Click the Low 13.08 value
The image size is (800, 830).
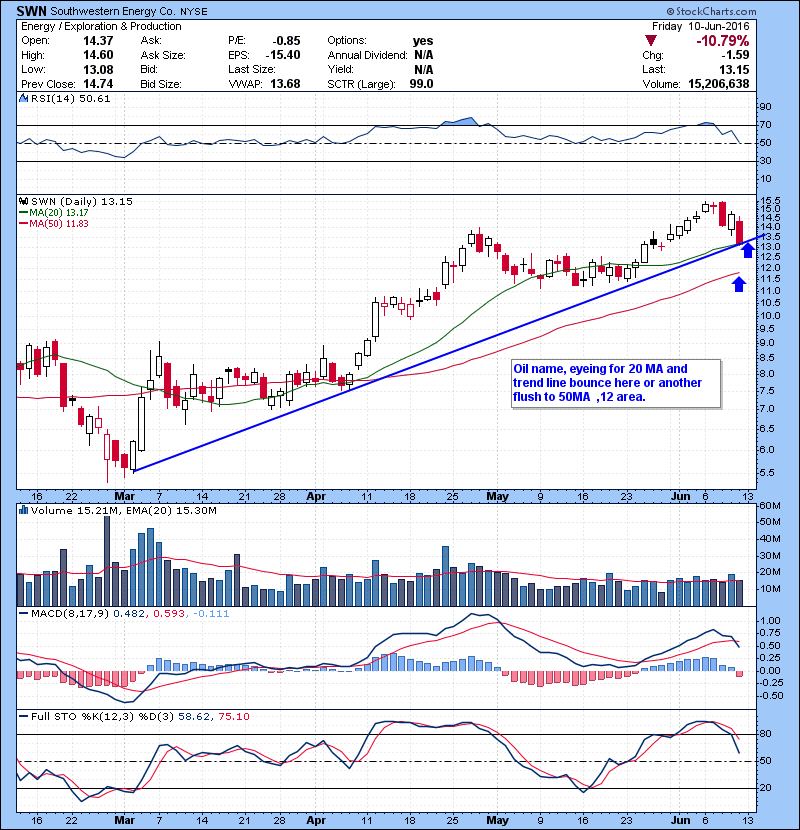98,69
